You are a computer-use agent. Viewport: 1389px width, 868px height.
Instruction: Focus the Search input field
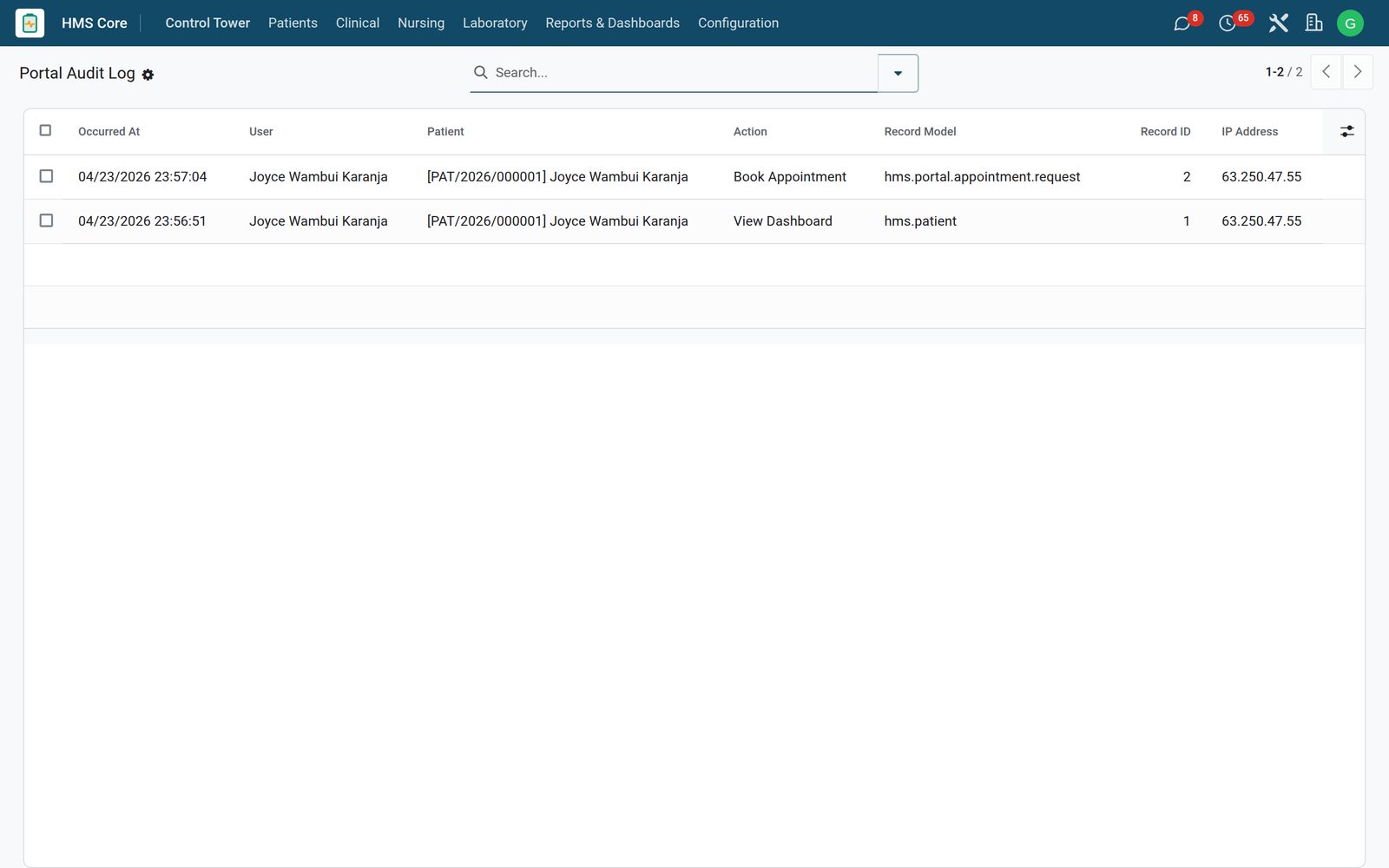coord(684,73)
